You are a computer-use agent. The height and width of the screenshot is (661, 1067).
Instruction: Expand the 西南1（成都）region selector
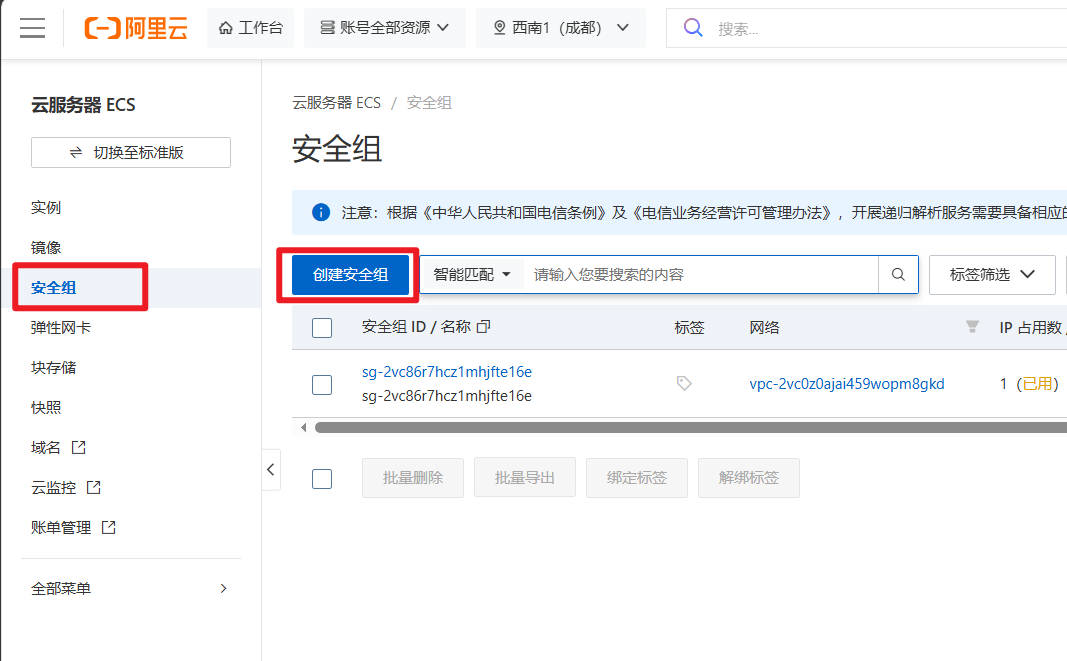pos(561,28)
